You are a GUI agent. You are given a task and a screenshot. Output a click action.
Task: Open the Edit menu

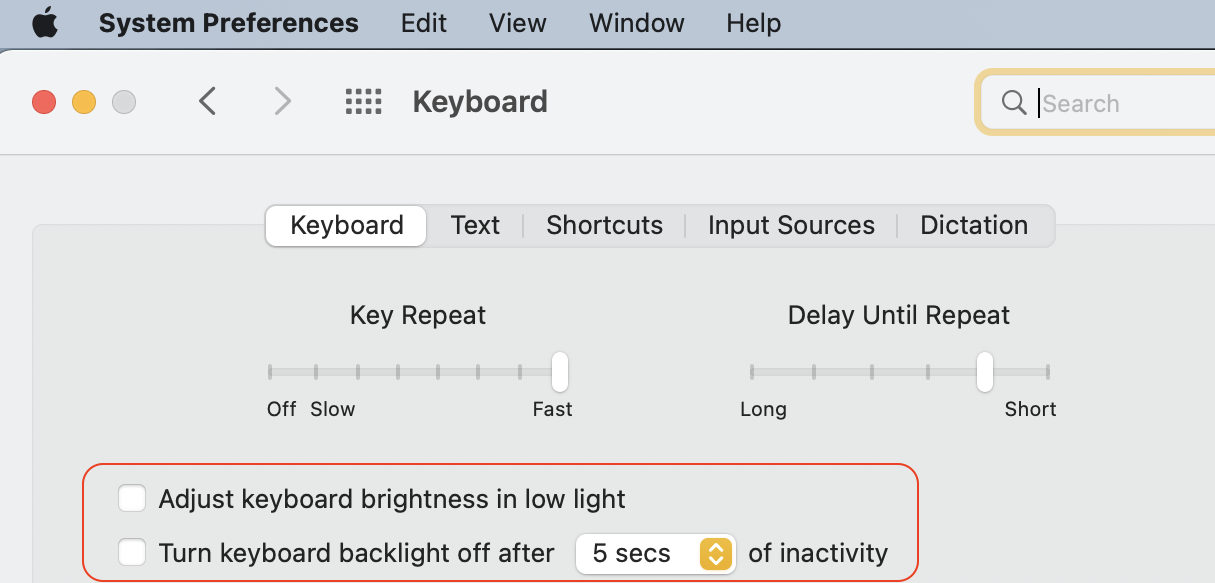[423, 23]
